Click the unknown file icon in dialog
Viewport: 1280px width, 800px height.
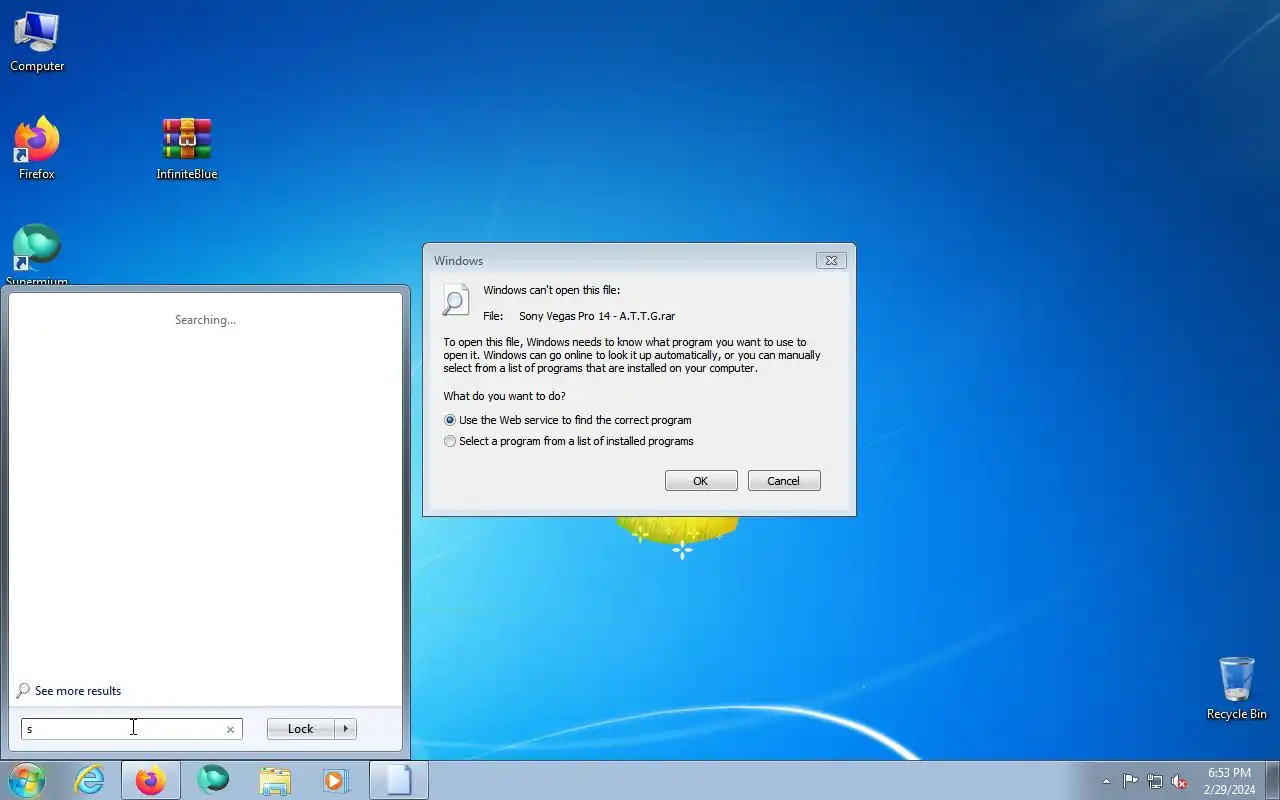coord(456,300)
